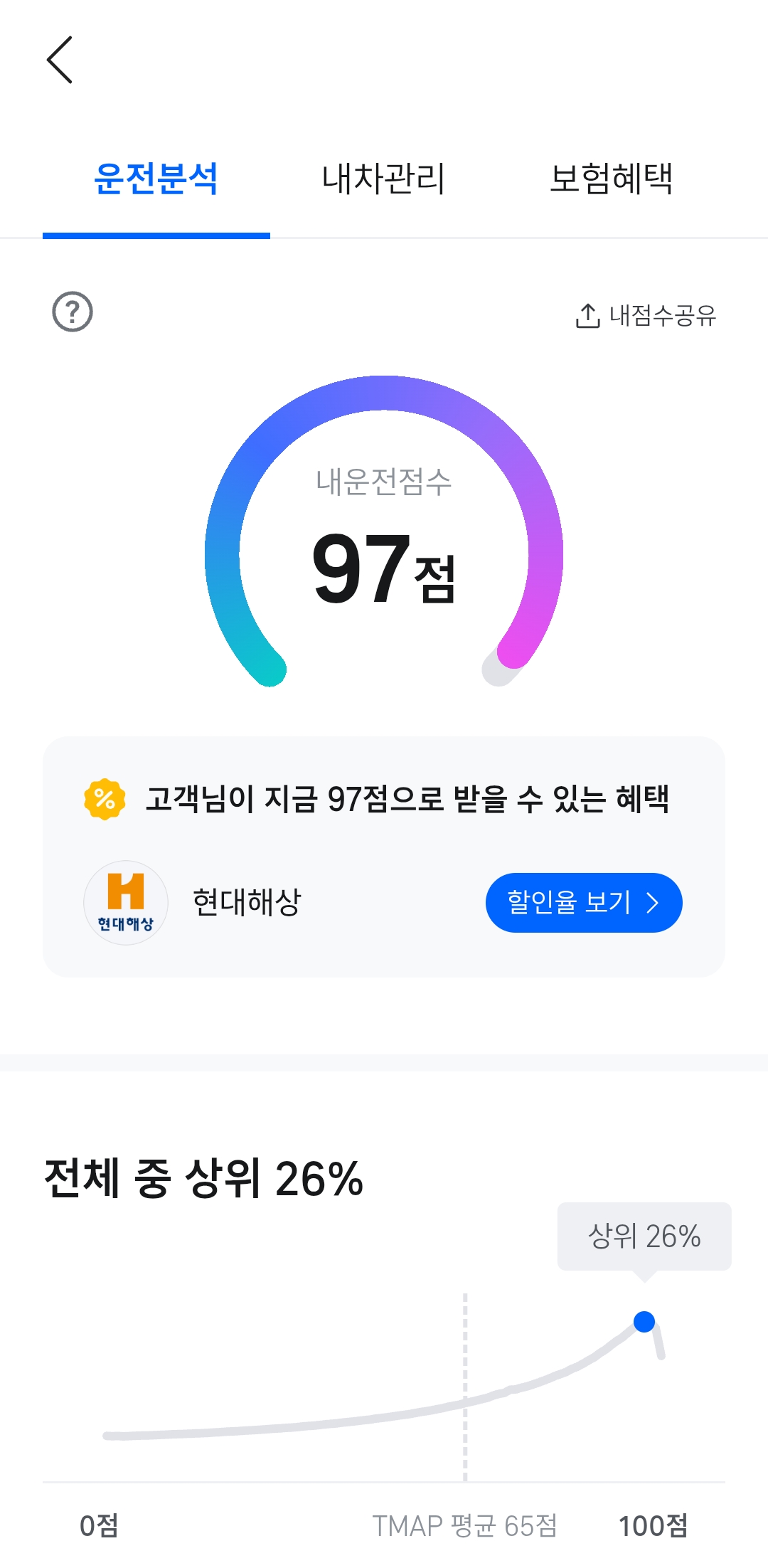
Task: Tap the 상위 26% tooltip bubble
Action: coord(644,1236)
